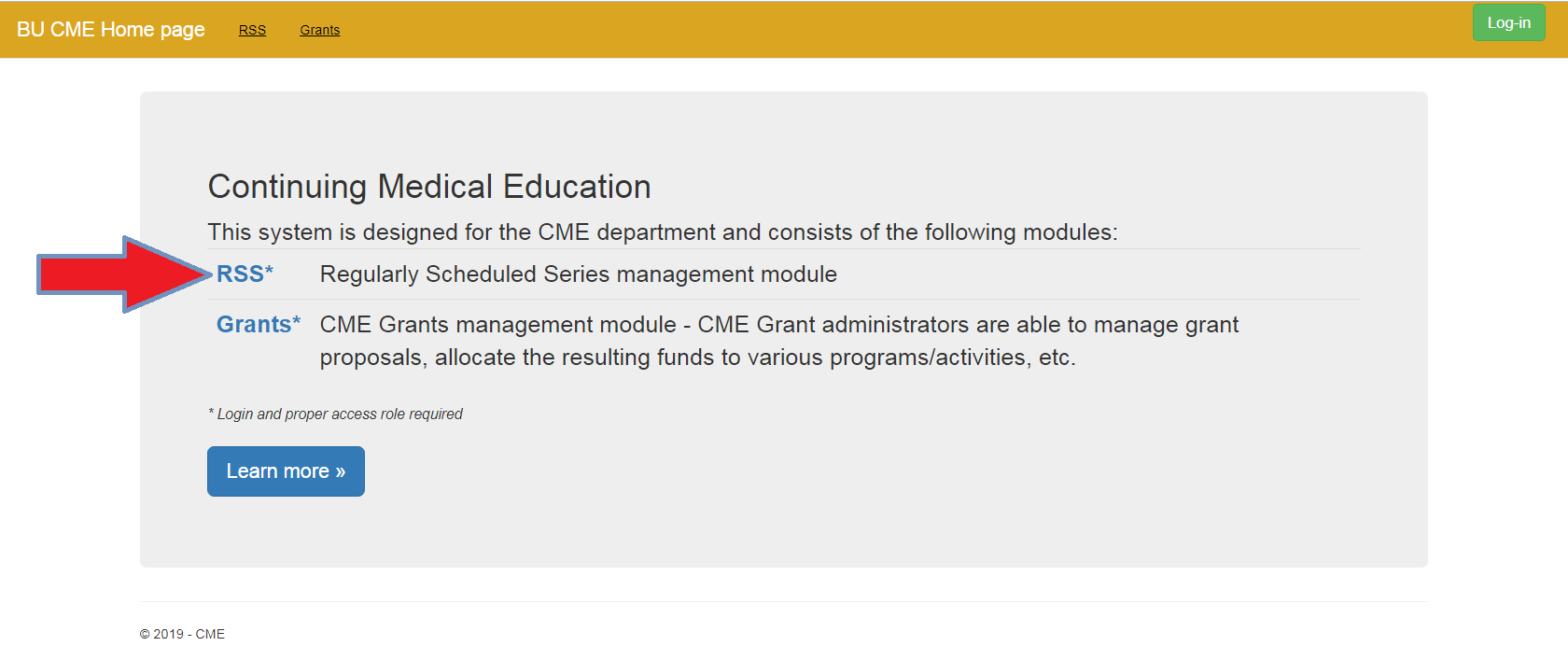Click the © 2019 - CME footer text
The image size is (1568, 660).
(182, 634)
